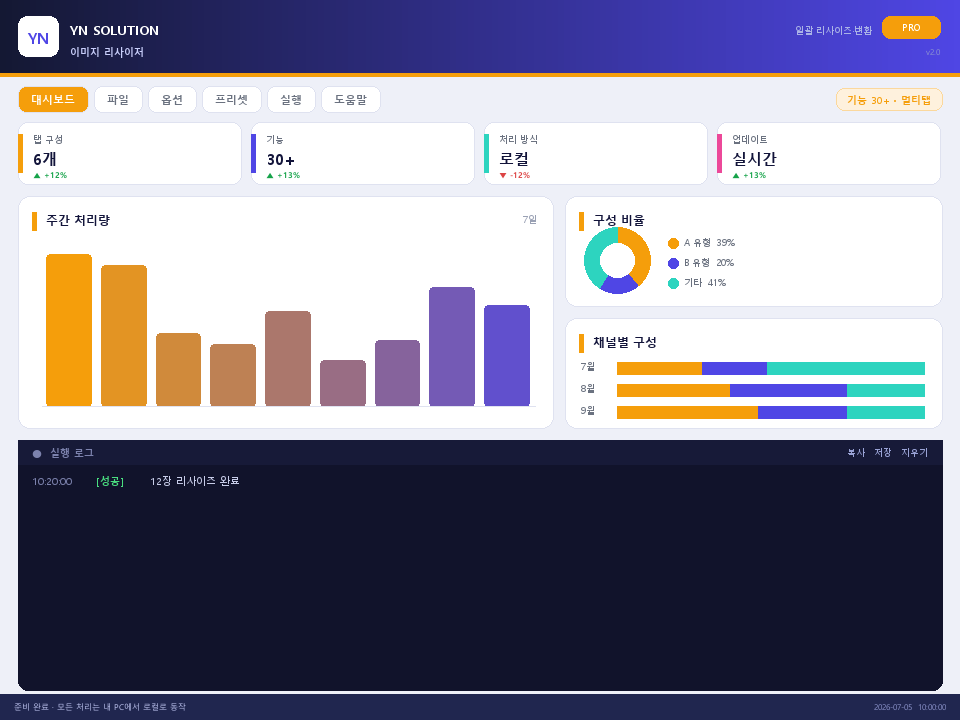
Task: Click the PRO button
Action: [x=911, y=28]
